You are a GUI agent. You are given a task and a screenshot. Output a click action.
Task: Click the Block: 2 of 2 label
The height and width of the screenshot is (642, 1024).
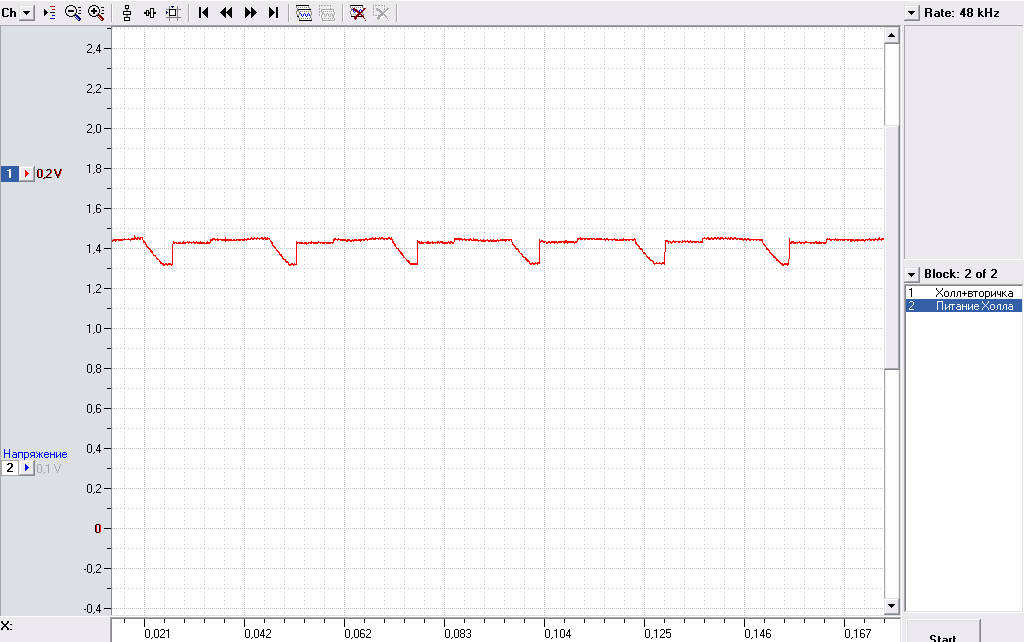pos(961,274)
